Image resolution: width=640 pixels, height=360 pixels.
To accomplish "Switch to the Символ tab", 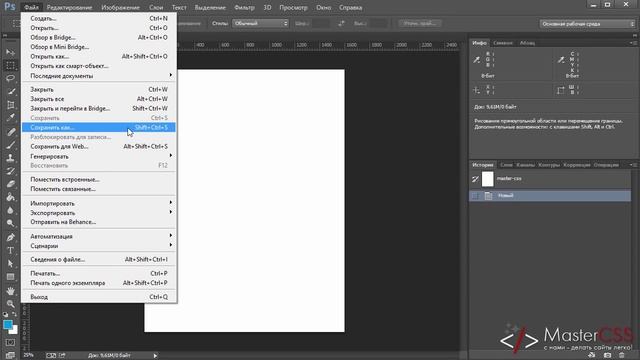I will coord(502,43).
